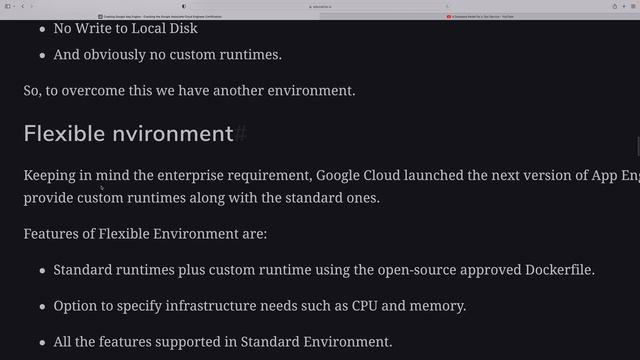Add a new tab with the plus icon
Viewport: 640px width, 360px height.
click(x=624, y=6)
